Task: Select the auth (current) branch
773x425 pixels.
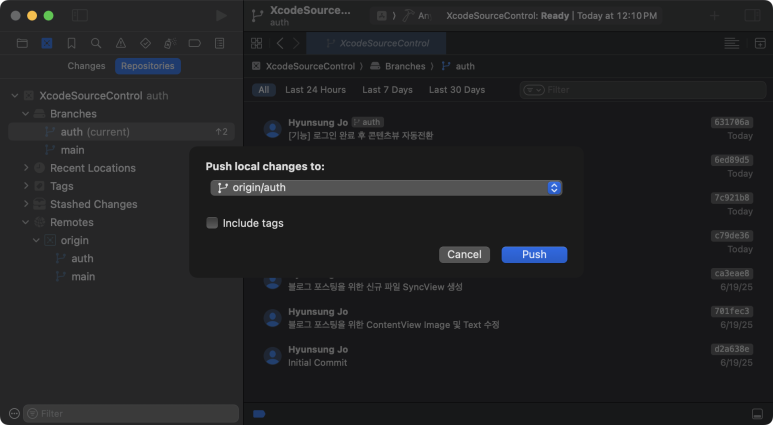Action: [121, 132]
